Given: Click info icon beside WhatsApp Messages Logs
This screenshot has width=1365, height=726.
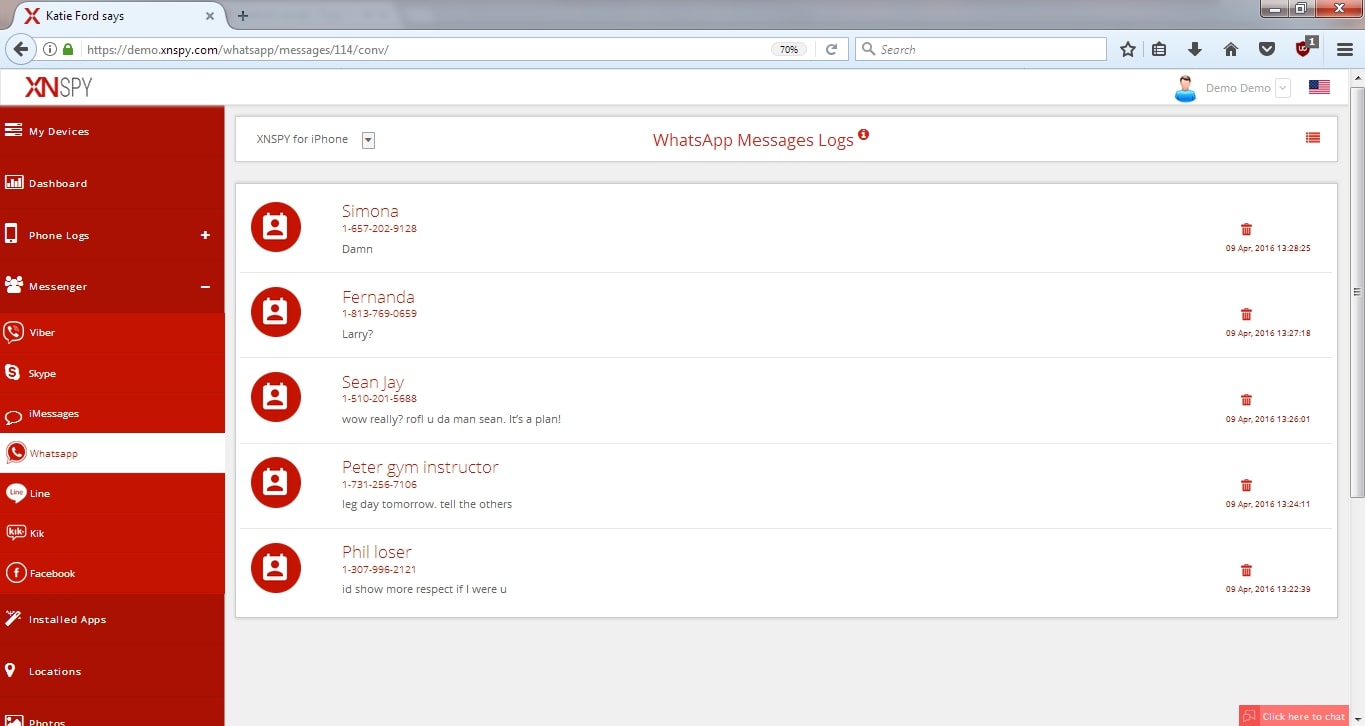Looking at the screenshot, I should tap(863, 134).
